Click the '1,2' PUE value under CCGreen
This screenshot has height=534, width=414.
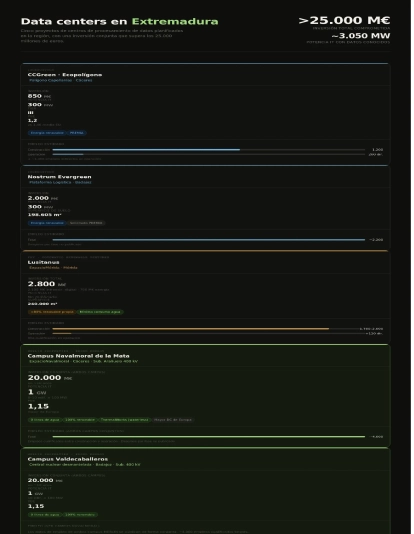click(x=32, y=121)
